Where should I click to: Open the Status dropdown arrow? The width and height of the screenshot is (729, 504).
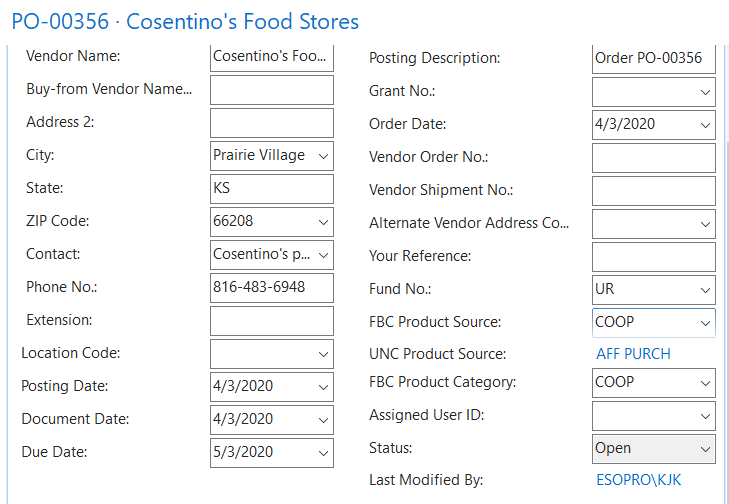pyautogui.click(x=705, y=449)
